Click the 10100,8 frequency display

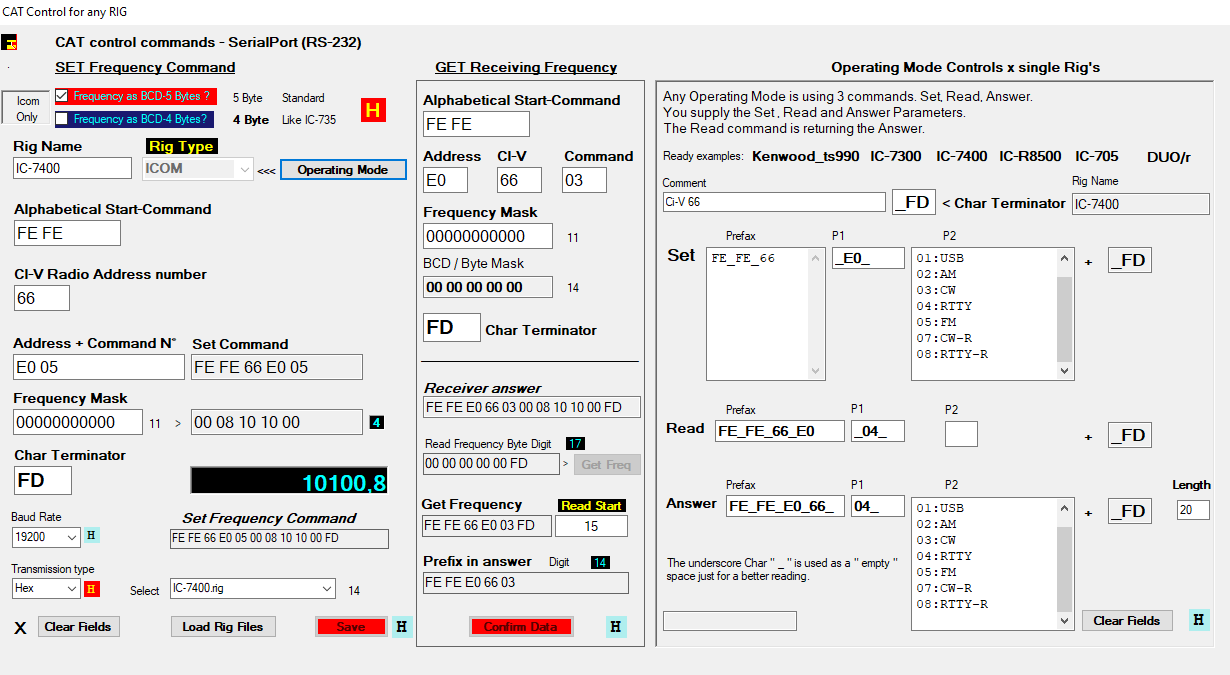click(290, 481)
